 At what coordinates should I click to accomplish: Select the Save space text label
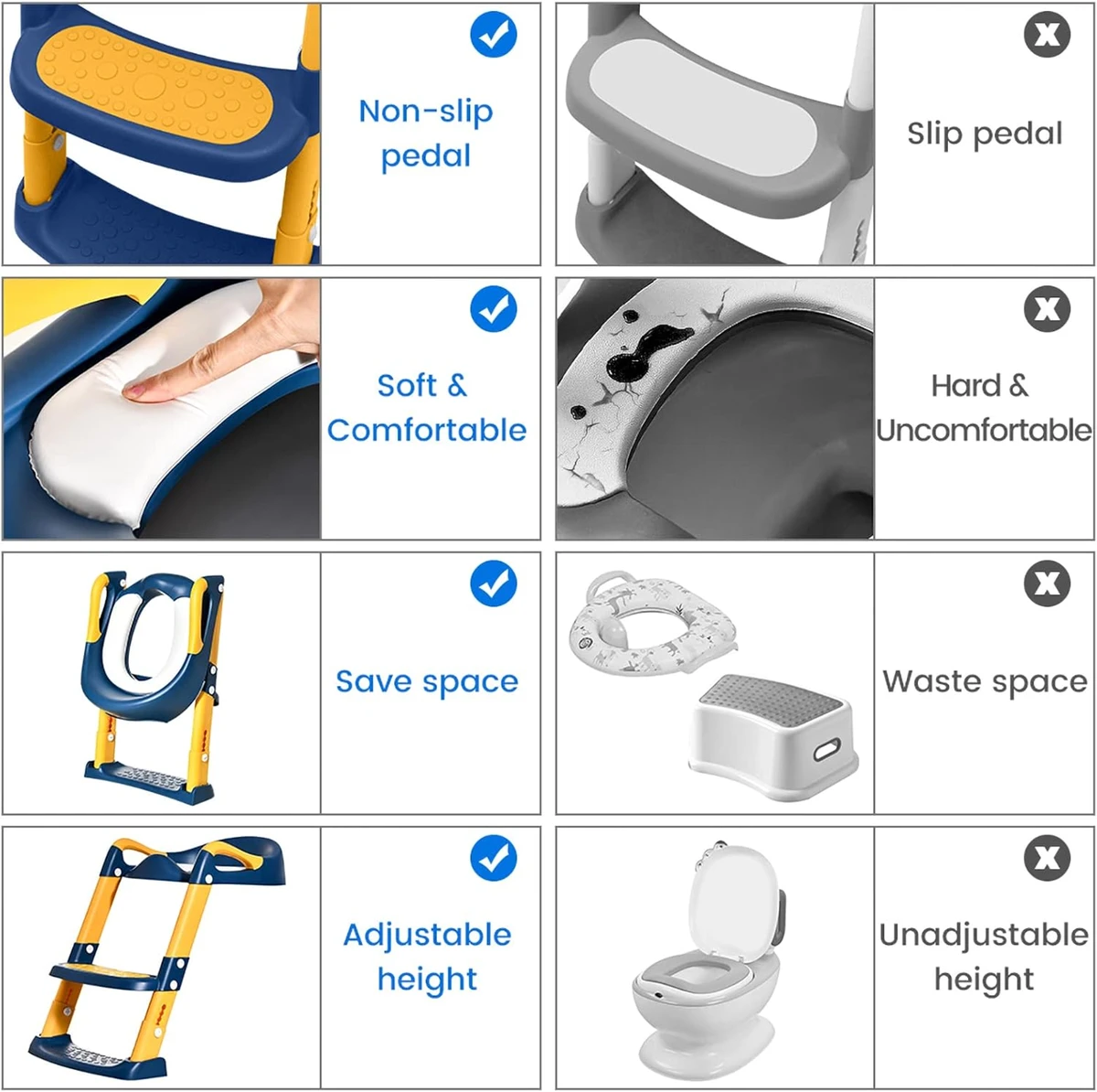[x=427, y=682]
